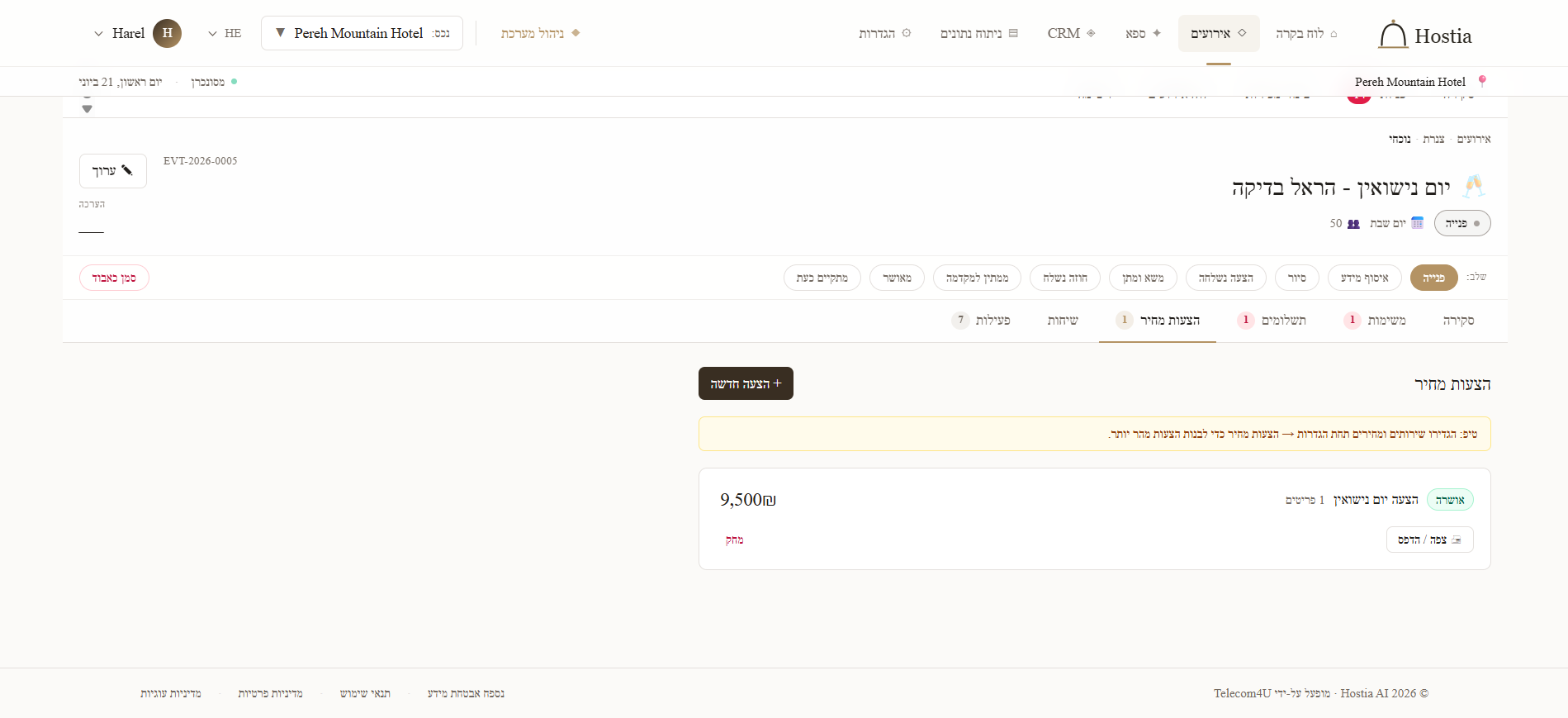
Task: Click the guests people icon beside 50
Action: (1353, 223)
